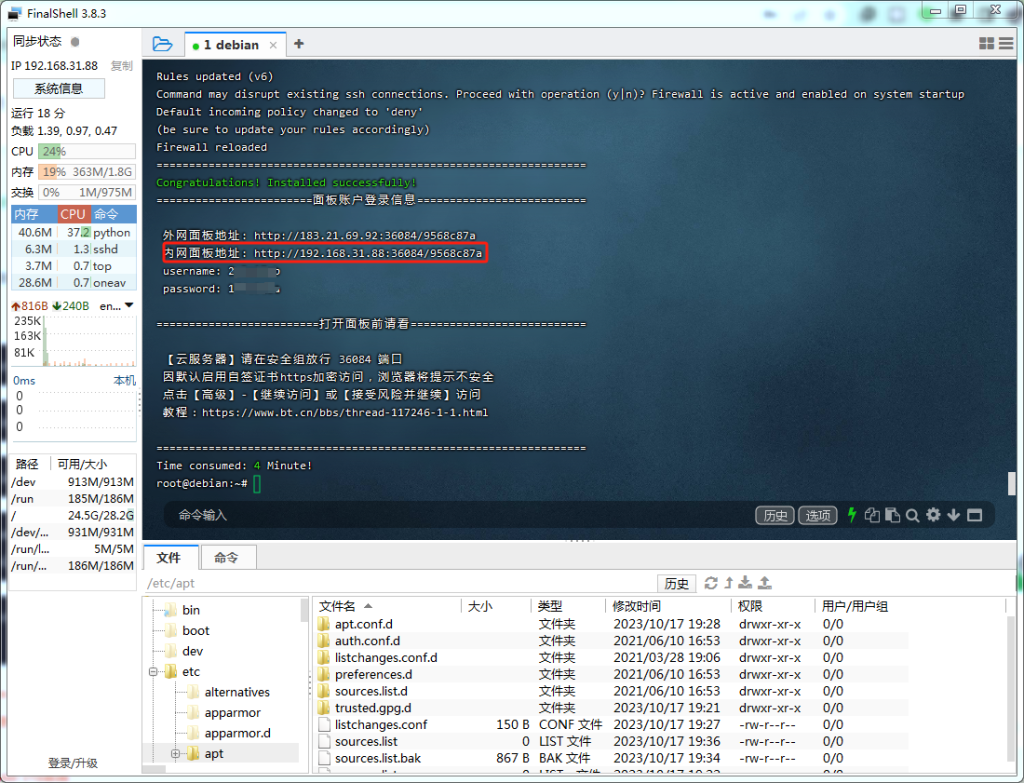Open terminal settings gear icon

pos(933,515)
